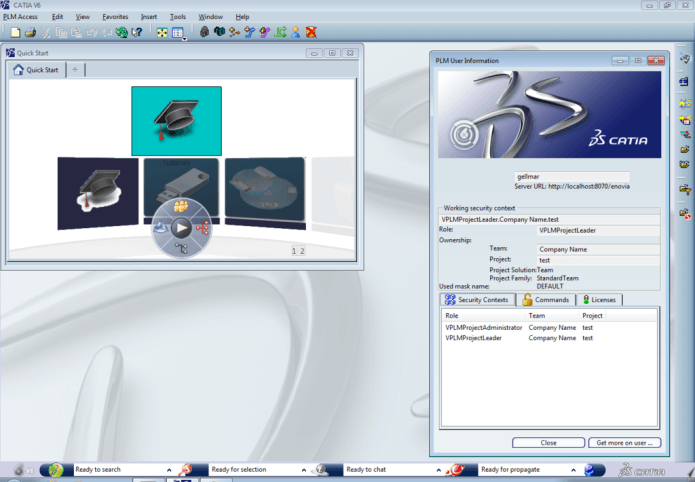
Task: Select the teal graduation cap thumbnail
Action: pyautogui.click(x=176, y=120)
